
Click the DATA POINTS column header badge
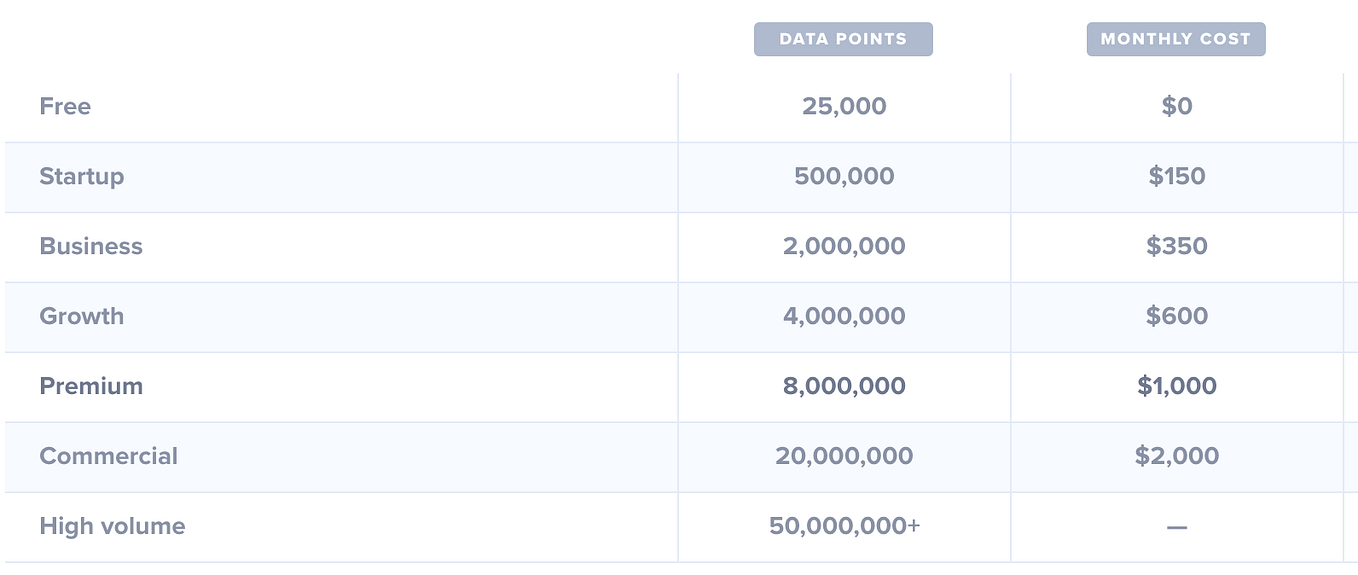point(843,39)
